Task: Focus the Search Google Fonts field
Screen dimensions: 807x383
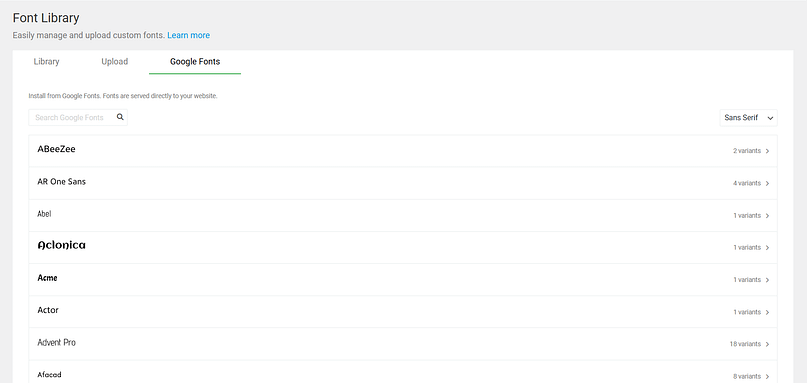Action: click(x=78, y=117)
